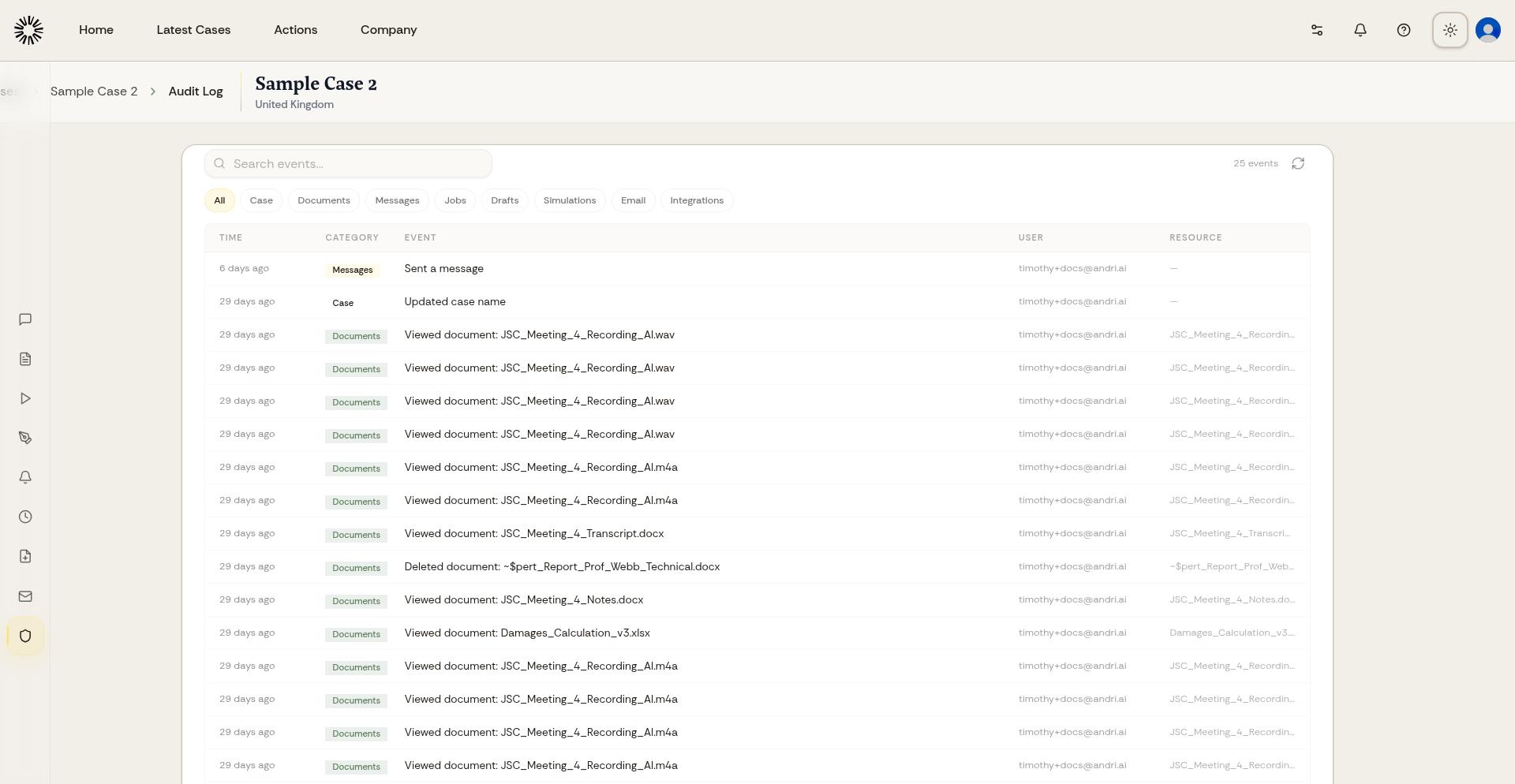
Task: Click the Search events input field
Action: point(348,163)
